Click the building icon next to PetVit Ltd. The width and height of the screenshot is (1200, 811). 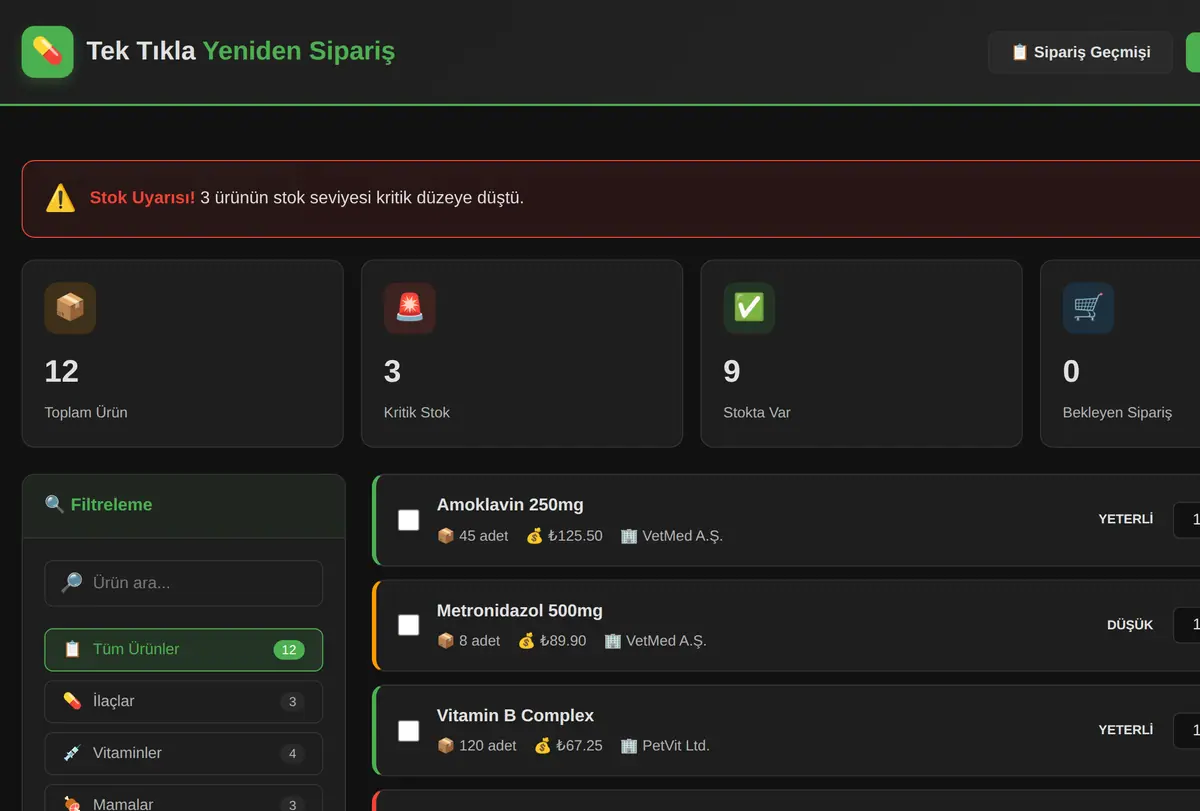pyautogui.click(x=629, y=746)
